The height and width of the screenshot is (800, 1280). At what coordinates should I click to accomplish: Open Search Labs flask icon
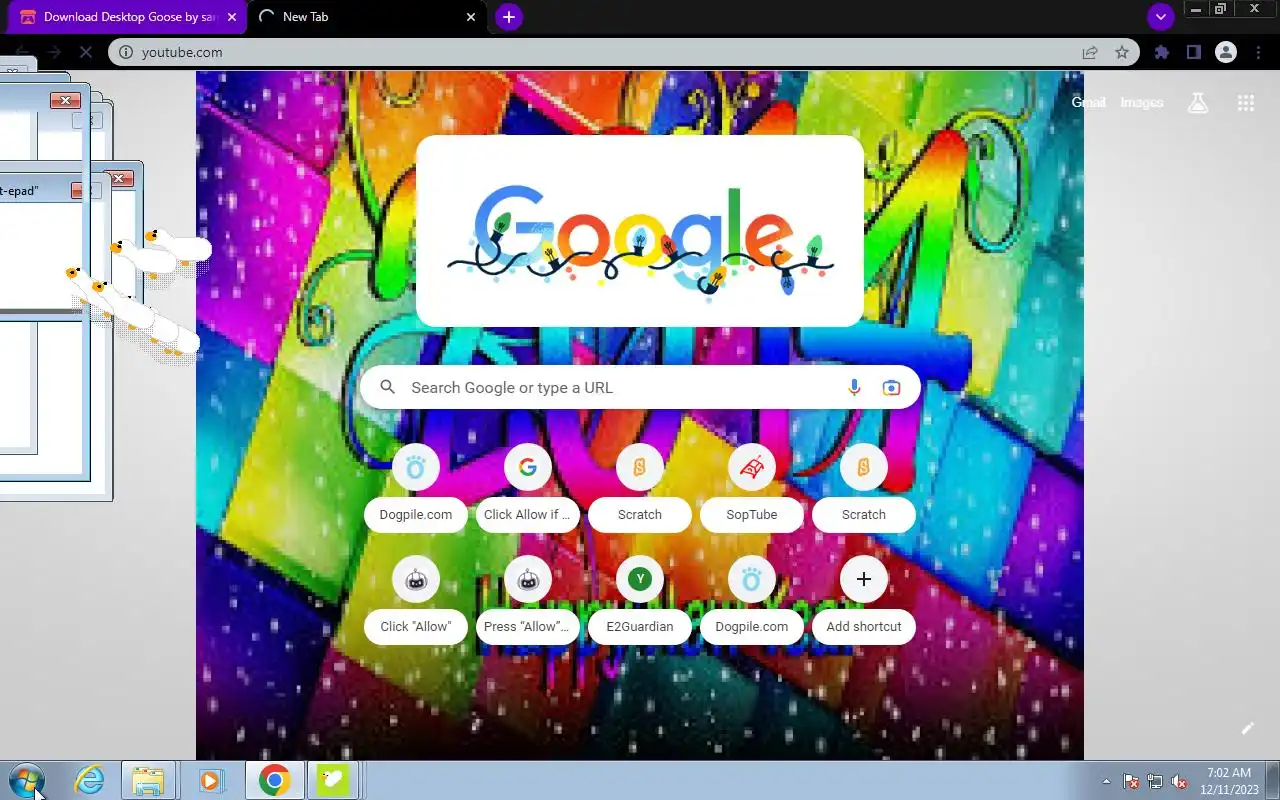click(x=1198, y=102)
